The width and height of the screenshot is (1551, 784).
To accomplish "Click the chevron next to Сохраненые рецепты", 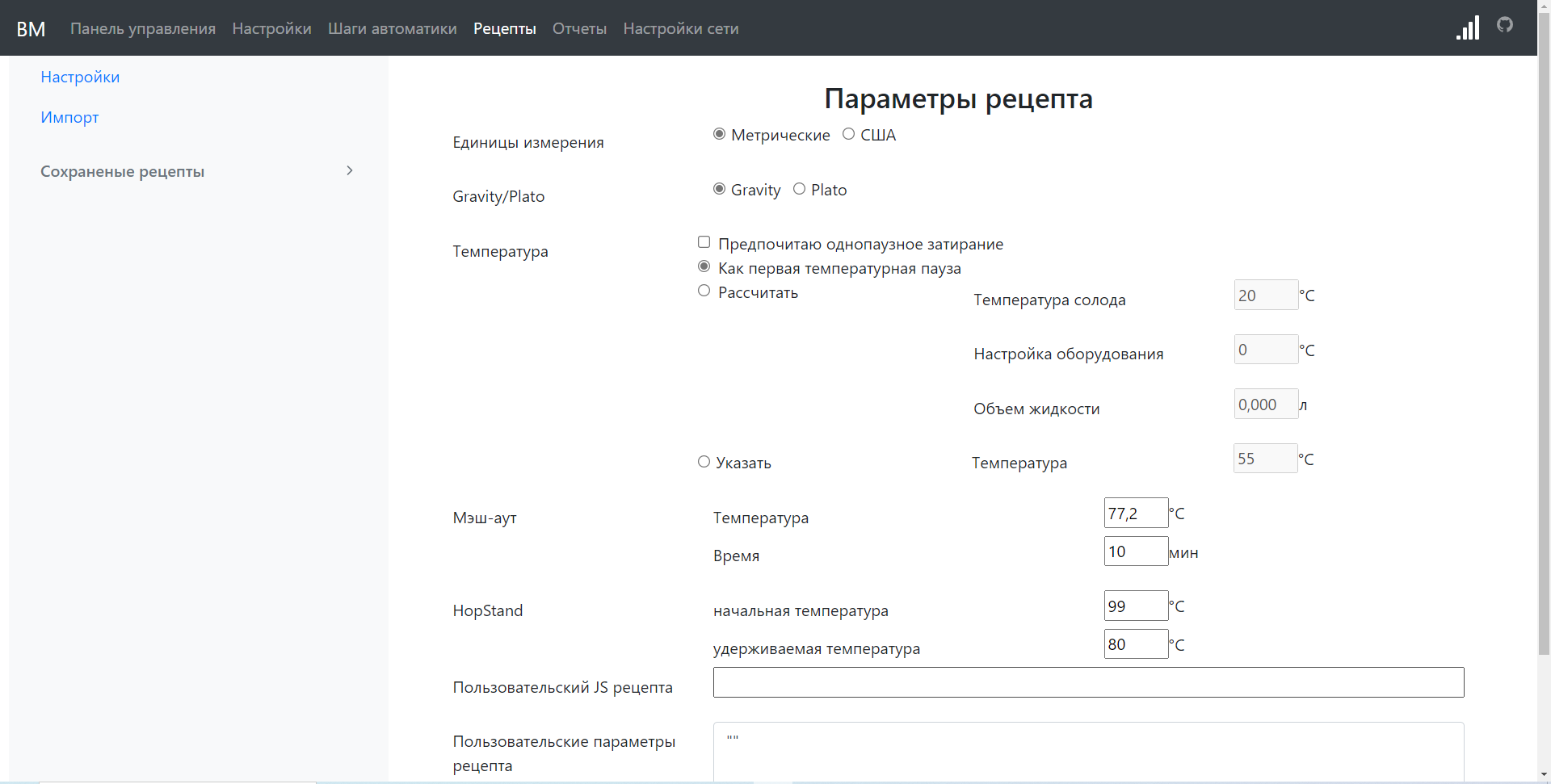I will point(349,170).
